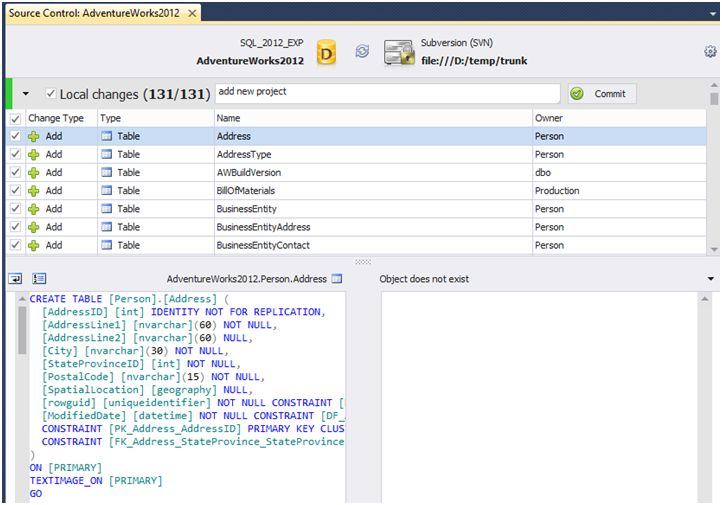The image size is (722, 505).
Task: Close the Source Control tab
Action: tap(192, 13)
